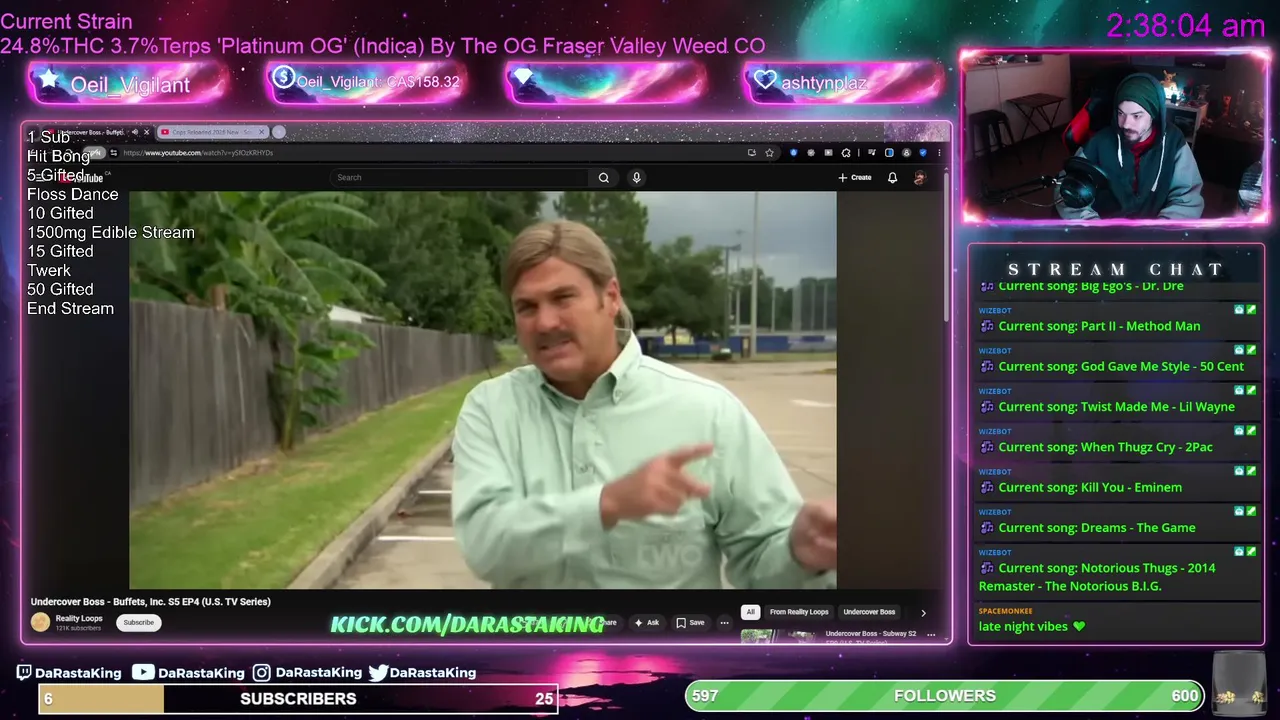Click the 1500mg Edible Stream goal text
Image resolution: width=1280 pixels, height=720 pixels.
pos(111,232)
